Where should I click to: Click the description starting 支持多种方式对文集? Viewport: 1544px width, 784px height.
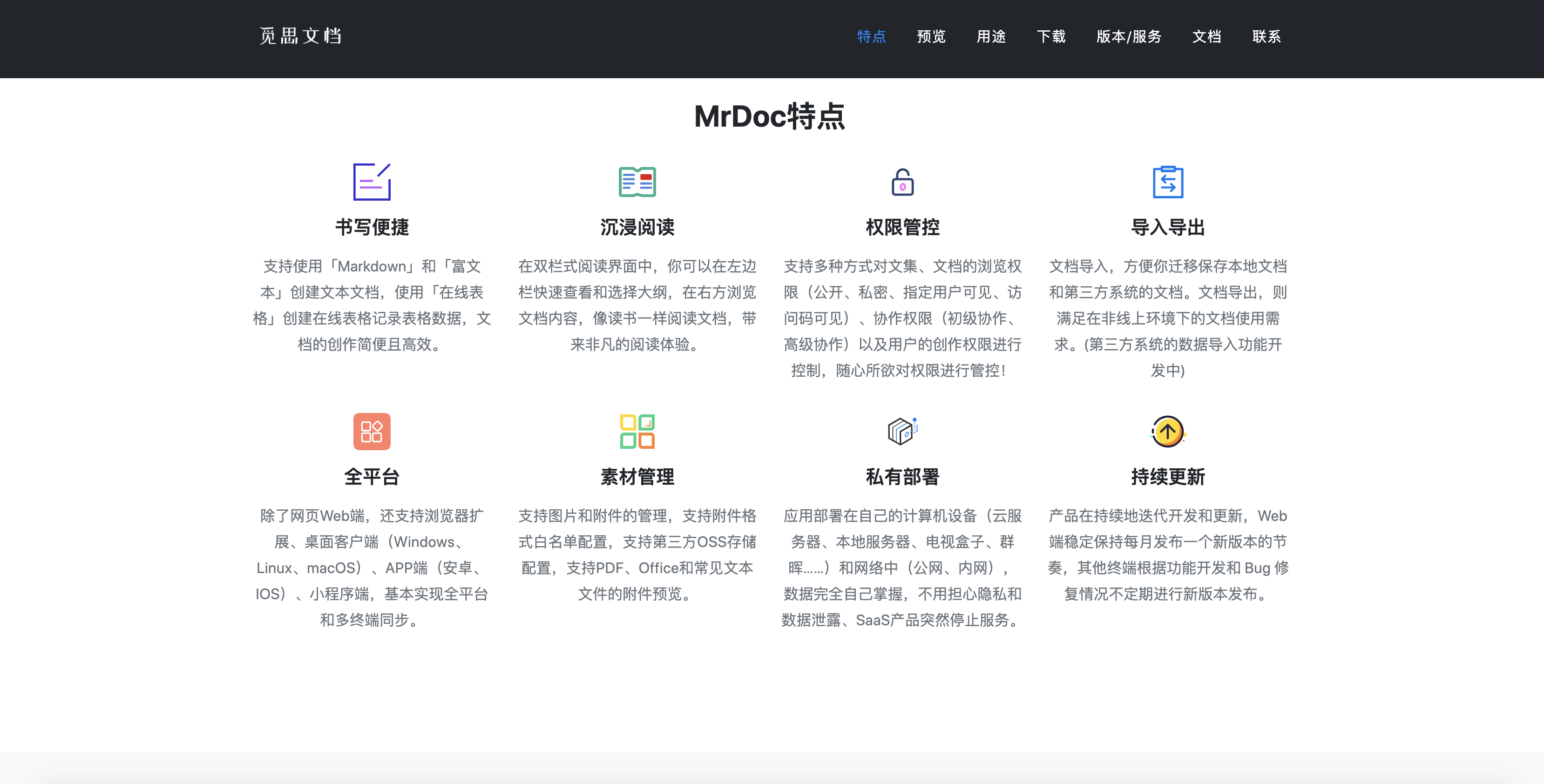[902, 318]
